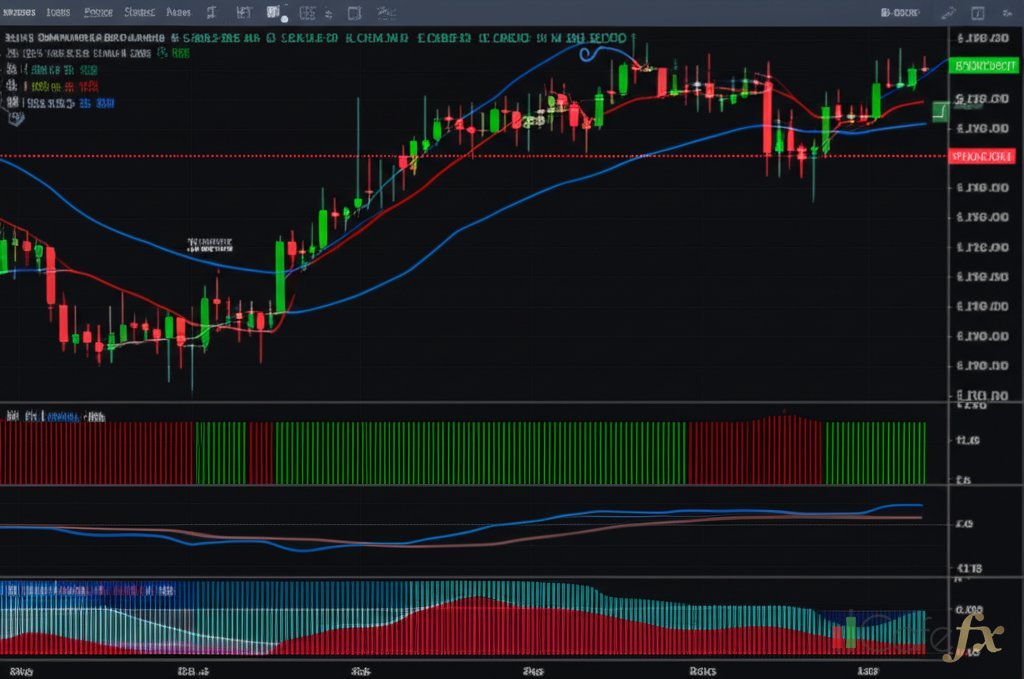Image resolution: width=1024 pixels, height=679 pixels.
Task: Click the red sell price label
Action: [983, 156]
